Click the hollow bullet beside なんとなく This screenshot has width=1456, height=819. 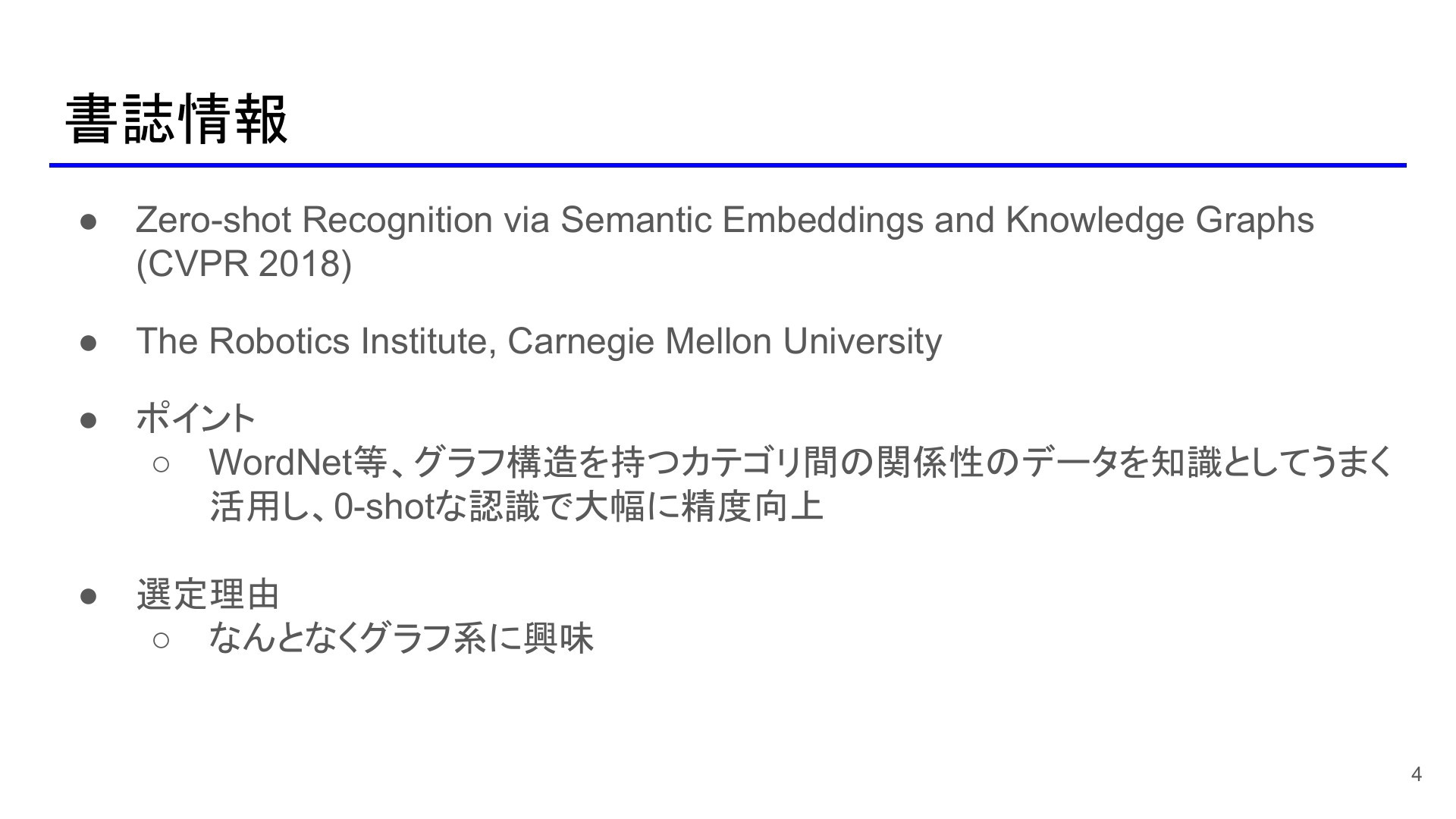coord(162,640)
